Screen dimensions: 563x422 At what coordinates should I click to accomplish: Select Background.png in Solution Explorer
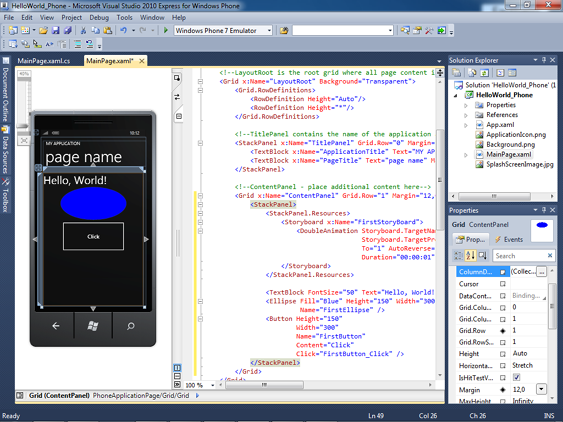coord(510,145)
